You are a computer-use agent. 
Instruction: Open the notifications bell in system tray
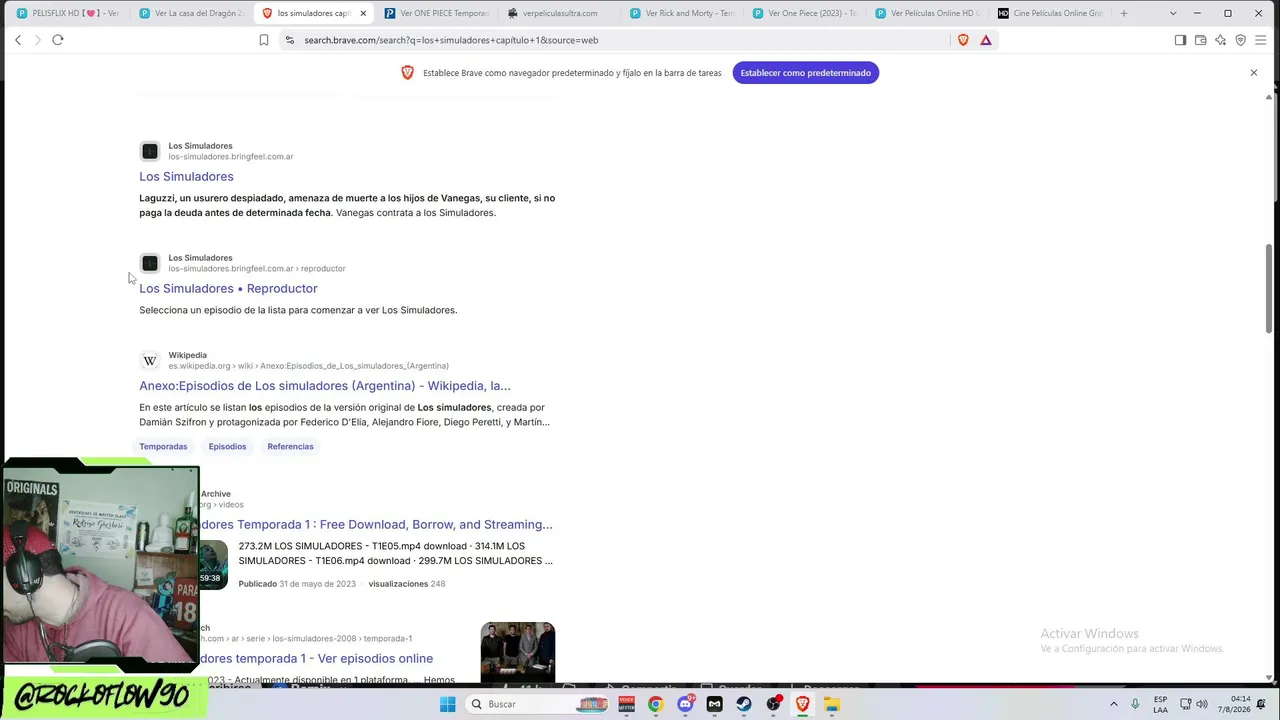1262,704
